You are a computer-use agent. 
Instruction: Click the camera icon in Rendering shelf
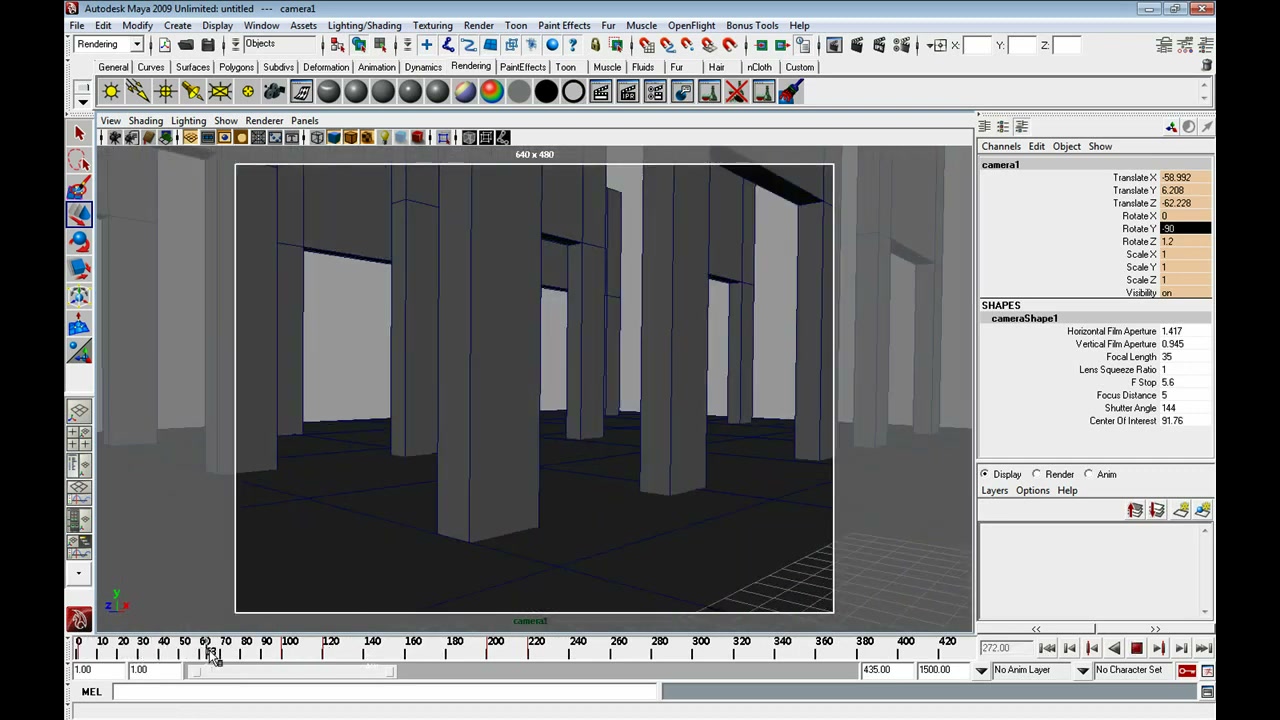pos(274,92)
